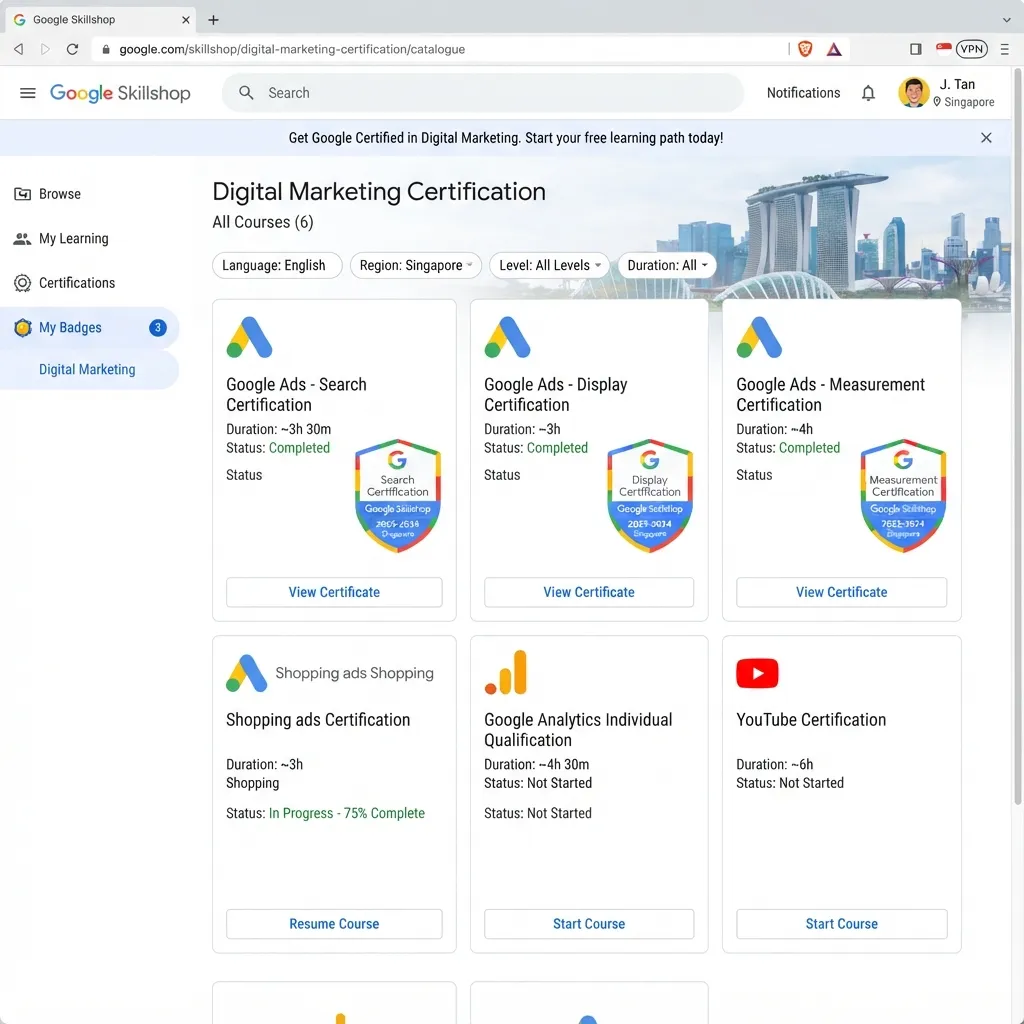Open Google Ads - Display Certification title

[556, 394]
